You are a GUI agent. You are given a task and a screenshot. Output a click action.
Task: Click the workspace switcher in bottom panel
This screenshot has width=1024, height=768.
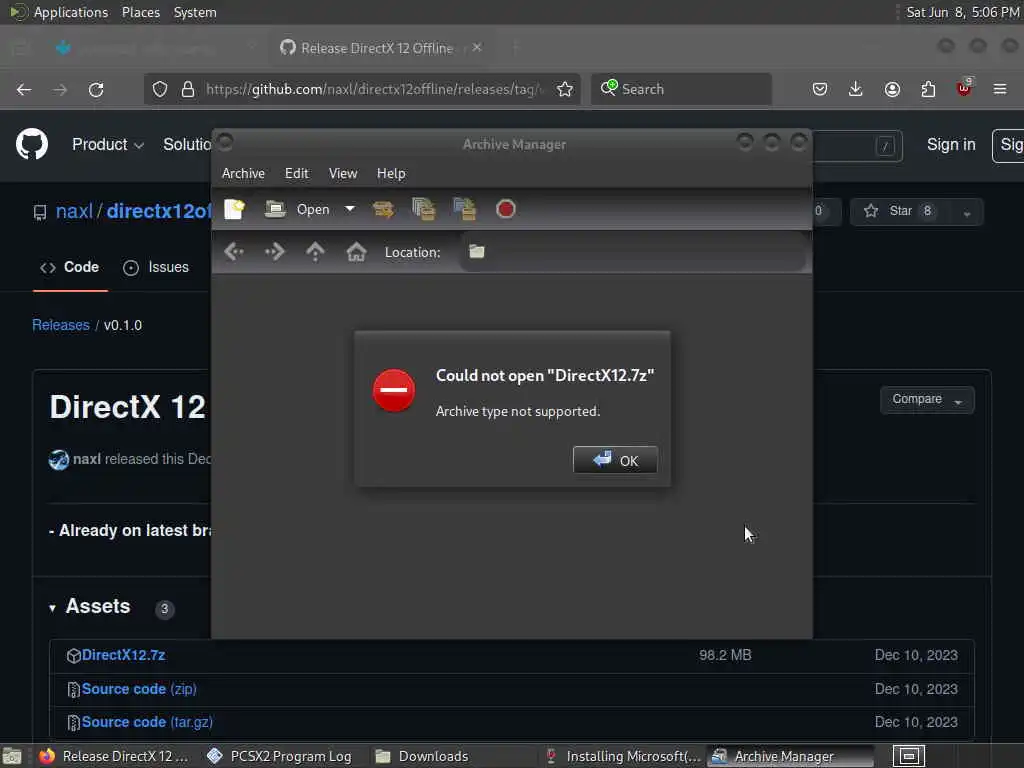908,756
